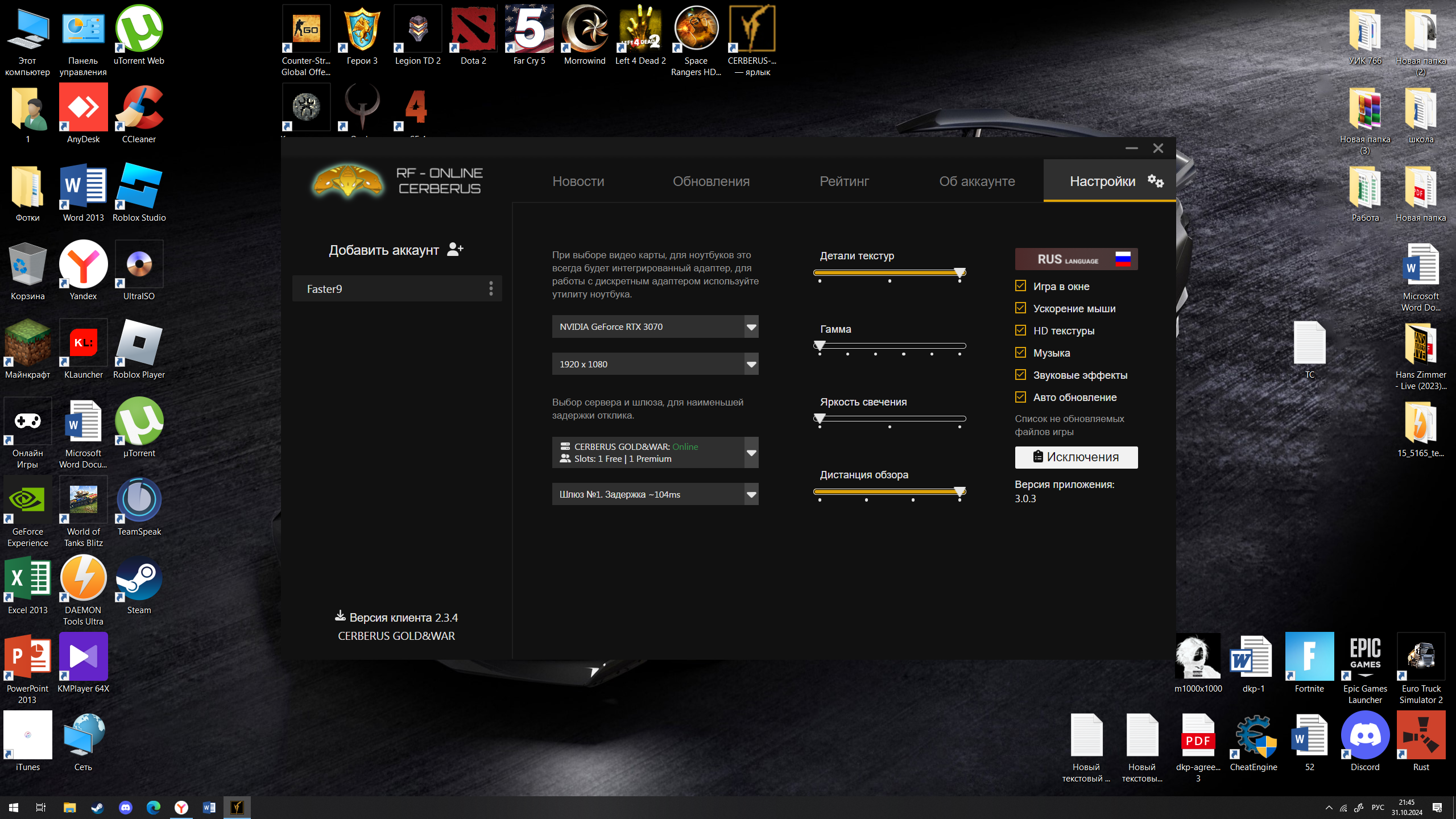Open the notifications action center
The image size is (1456, 819).
[1437, 808]
